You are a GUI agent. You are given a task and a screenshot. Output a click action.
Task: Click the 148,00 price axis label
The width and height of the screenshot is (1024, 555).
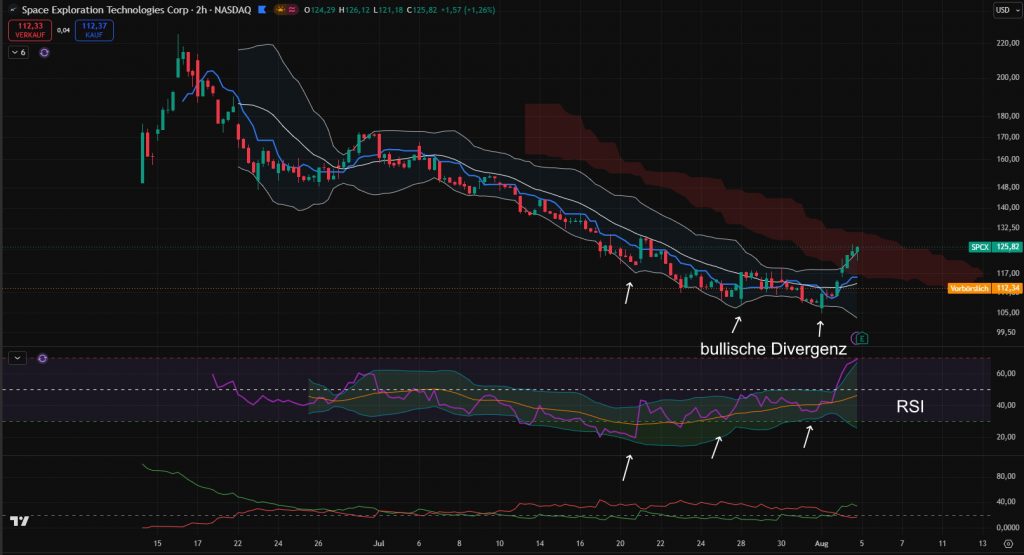[1008, 187]
